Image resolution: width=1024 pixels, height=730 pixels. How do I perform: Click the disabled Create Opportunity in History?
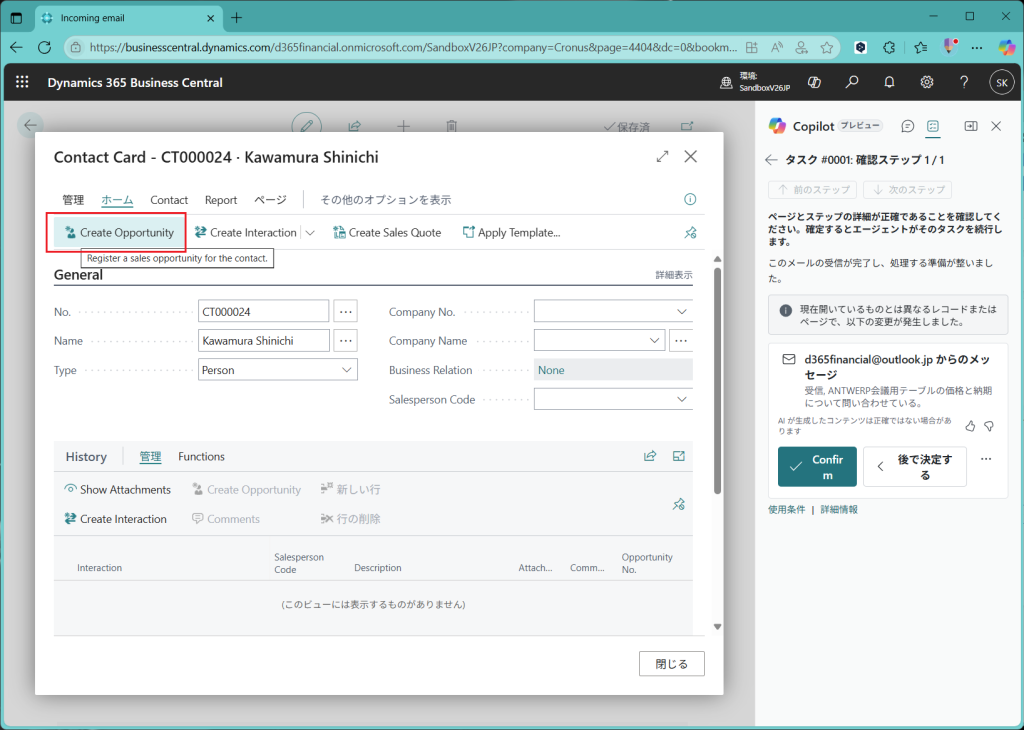pos(246,489)
